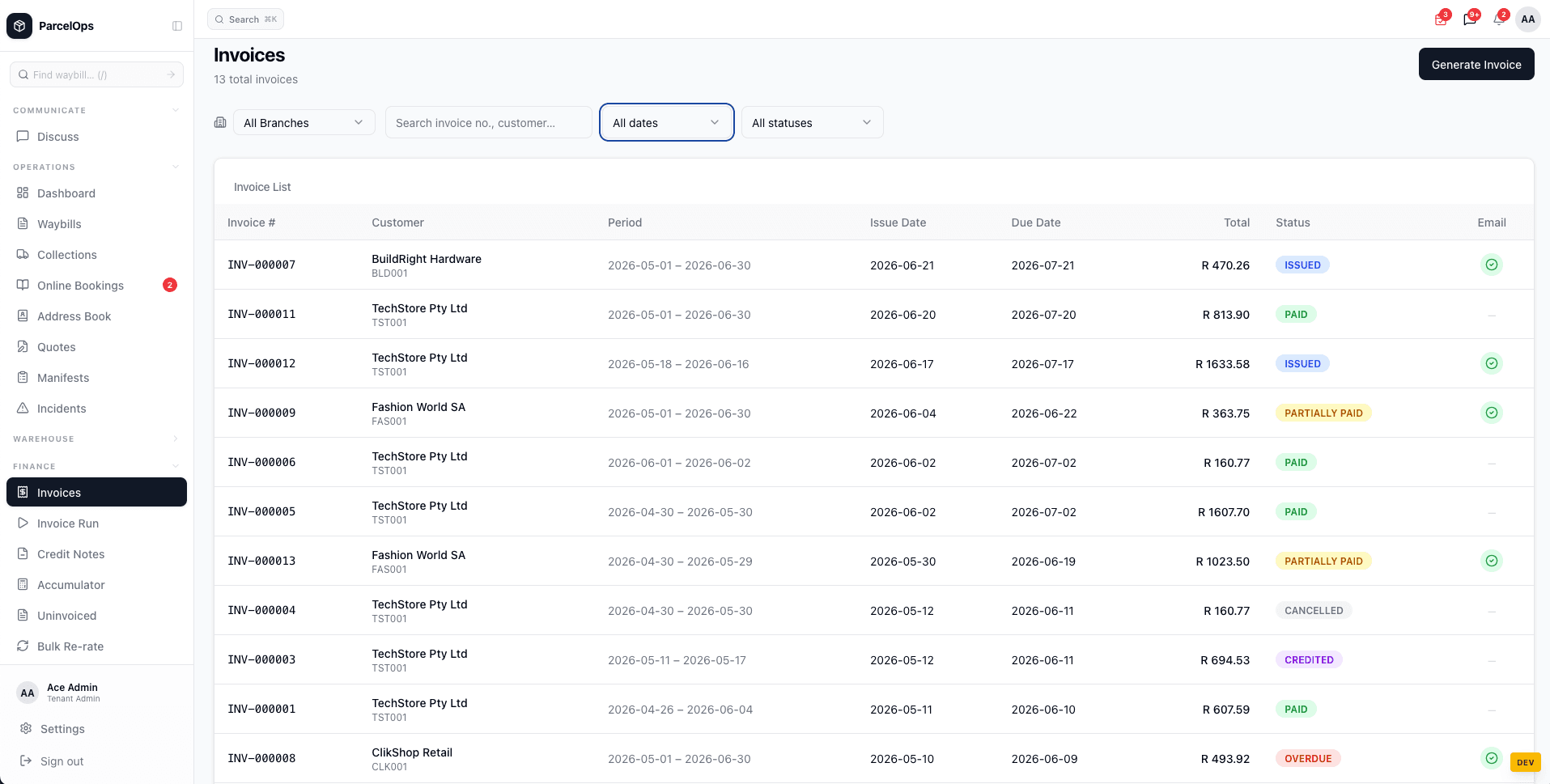Click email sent icon for INV-000008
This screenshot has width=1550, height=784.
click(x=1492, y=758)
